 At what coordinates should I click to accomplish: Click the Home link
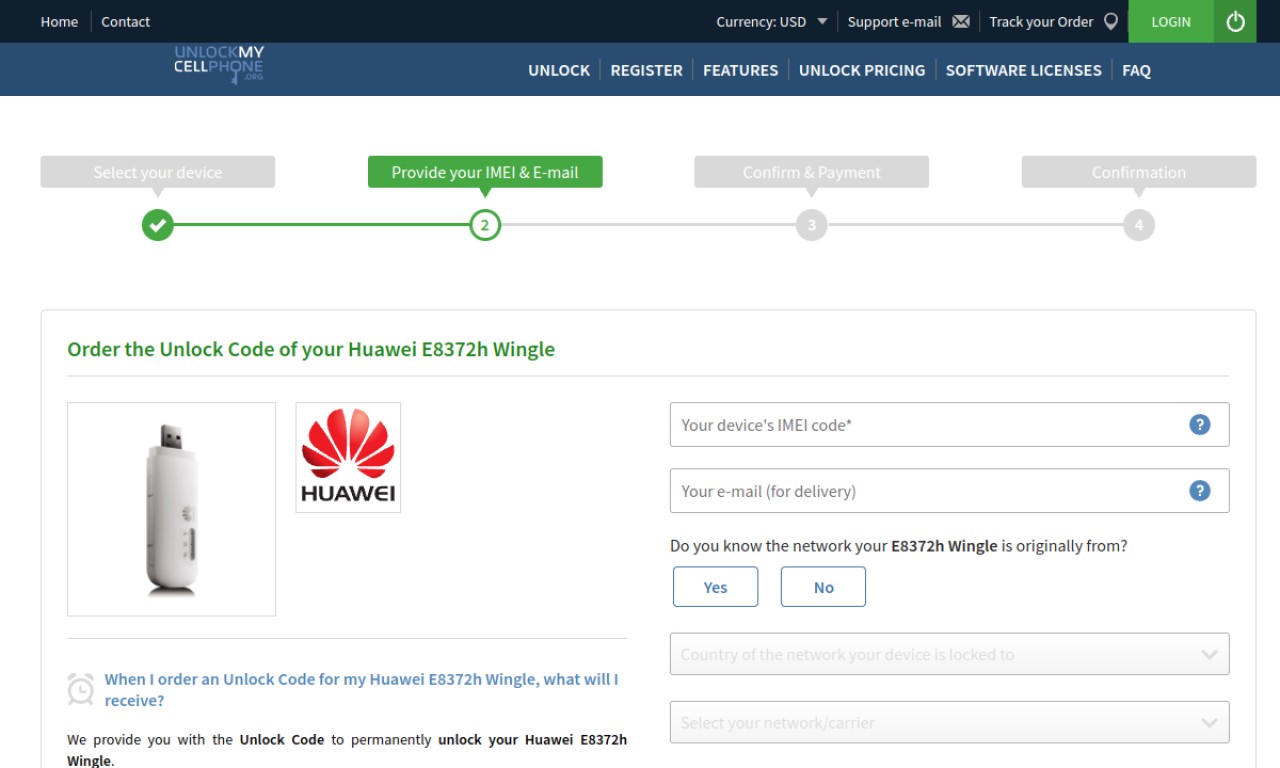point(59,21)
